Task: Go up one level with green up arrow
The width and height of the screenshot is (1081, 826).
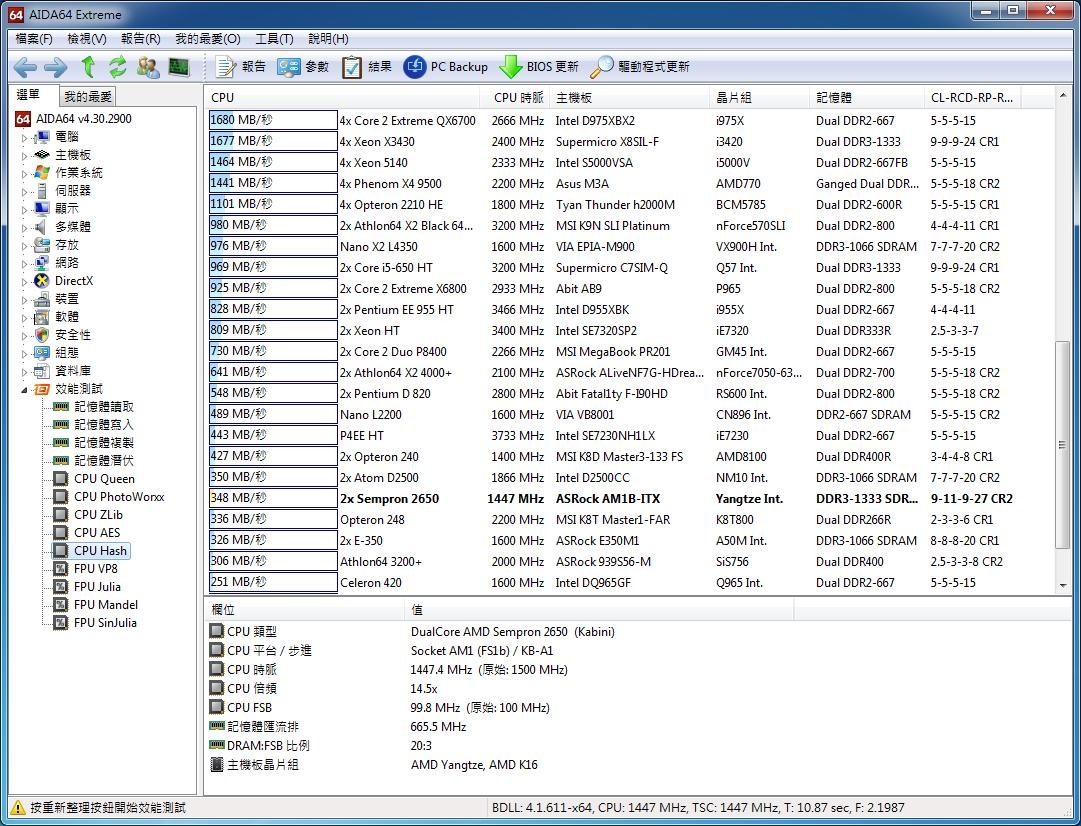Action: tap(88, 67)
